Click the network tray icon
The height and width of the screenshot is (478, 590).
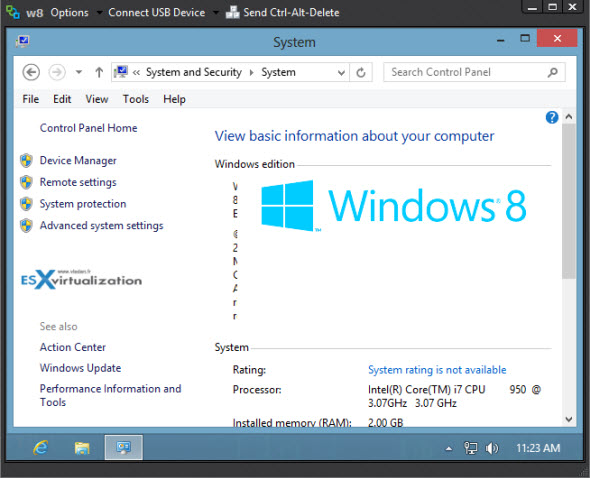click(470, 448)
